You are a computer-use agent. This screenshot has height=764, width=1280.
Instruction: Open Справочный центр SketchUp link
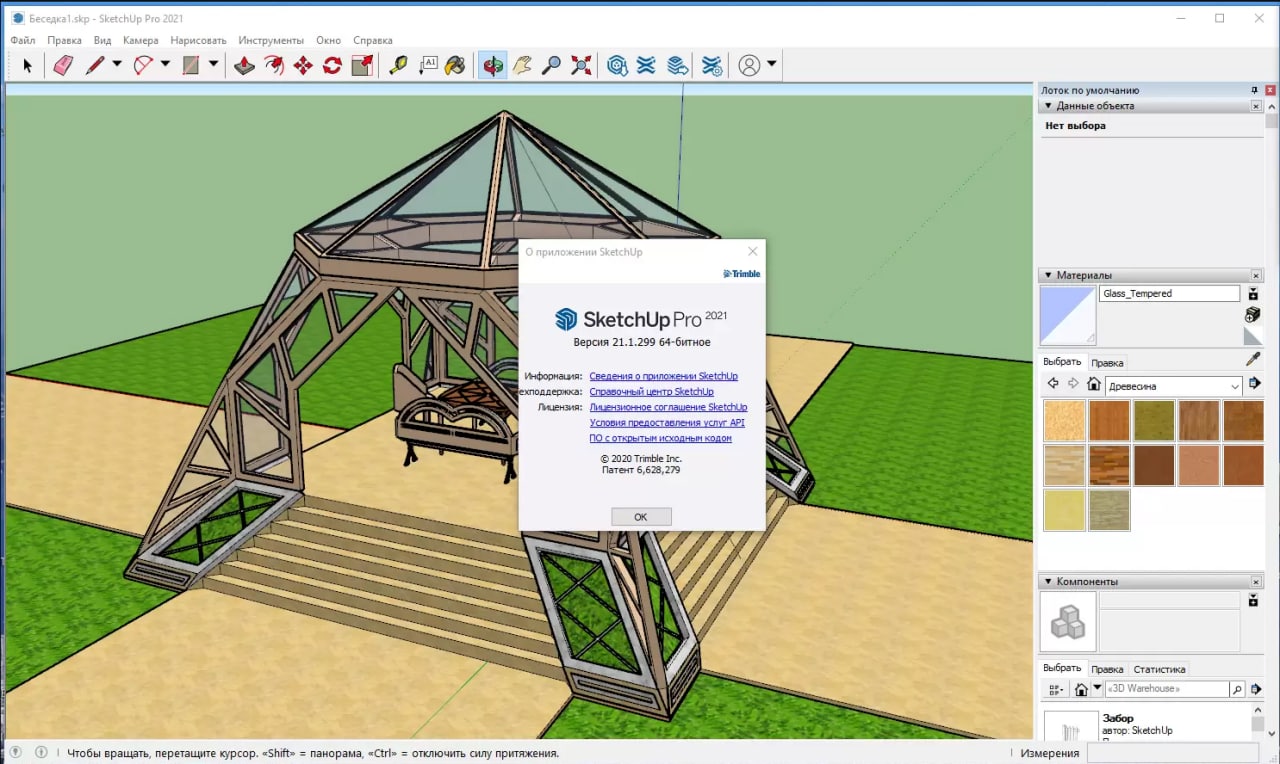pos(652,392)
